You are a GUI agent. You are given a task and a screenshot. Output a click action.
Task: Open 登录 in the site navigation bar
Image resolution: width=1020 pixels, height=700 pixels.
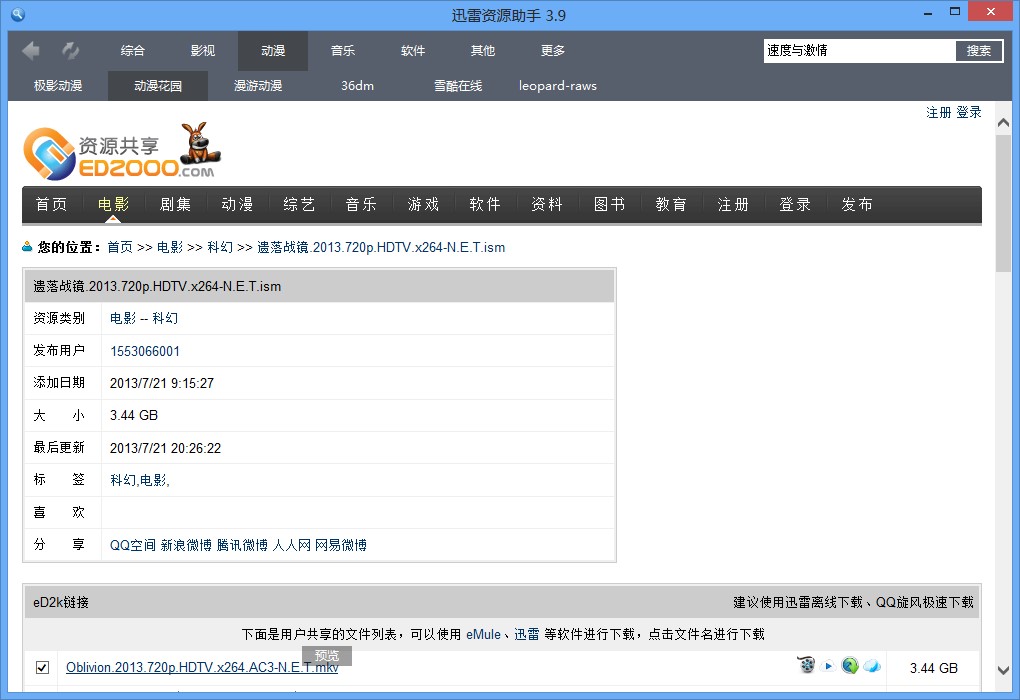[795, 204]
